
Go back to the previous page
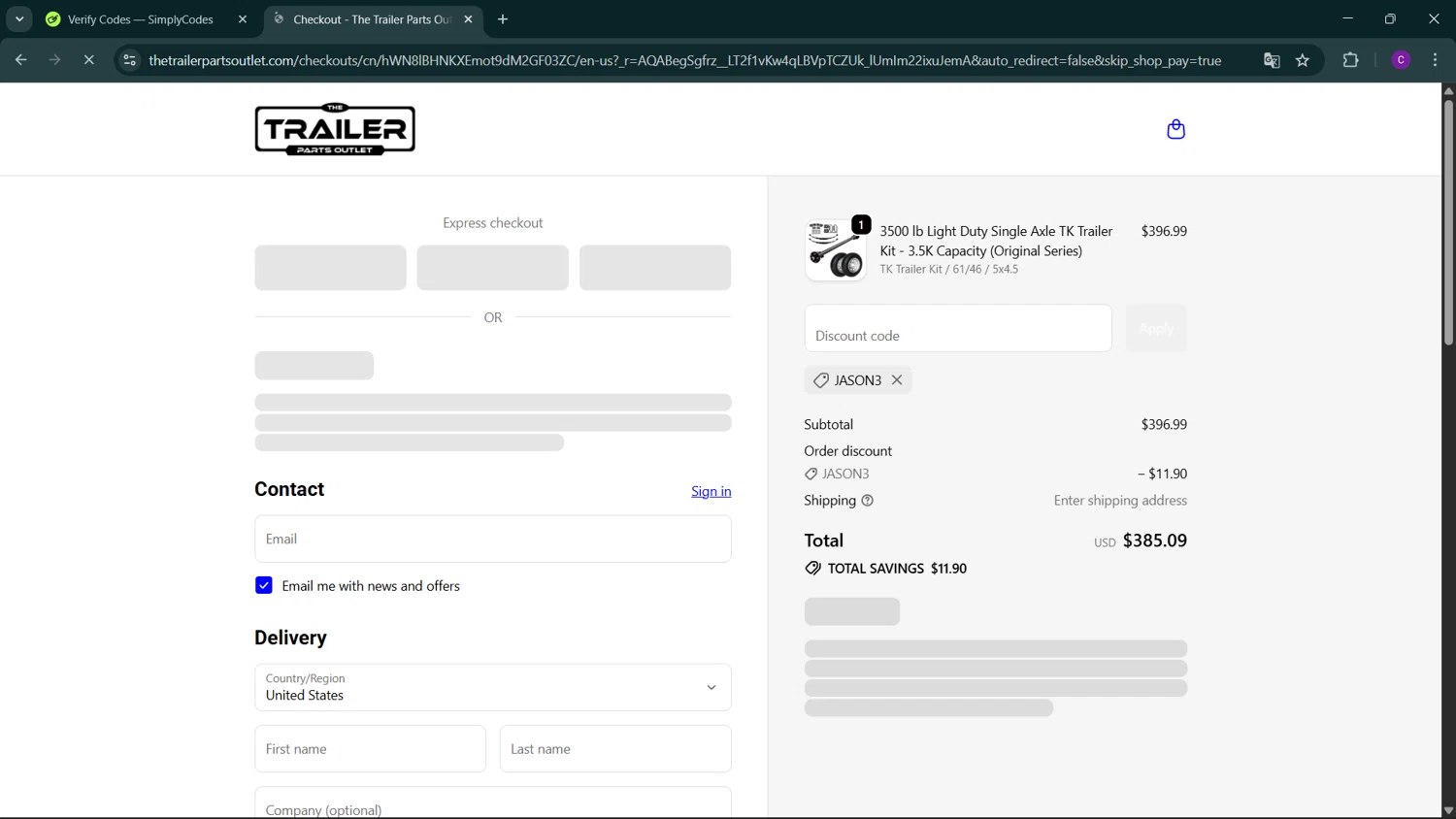click(x=20, y=60)
